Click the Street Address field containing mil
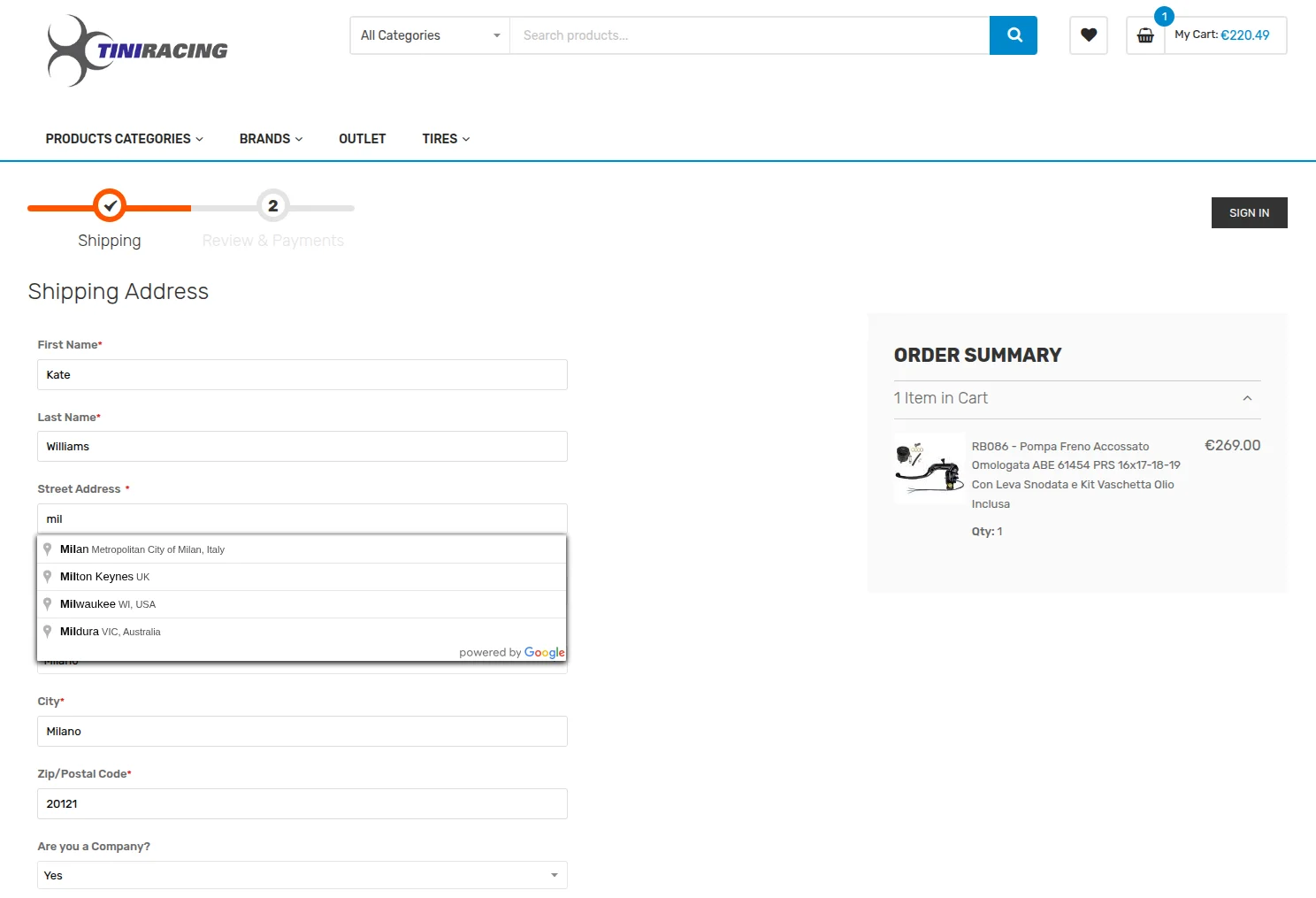This screenshot has width=1316, height=898. (302, 518)
